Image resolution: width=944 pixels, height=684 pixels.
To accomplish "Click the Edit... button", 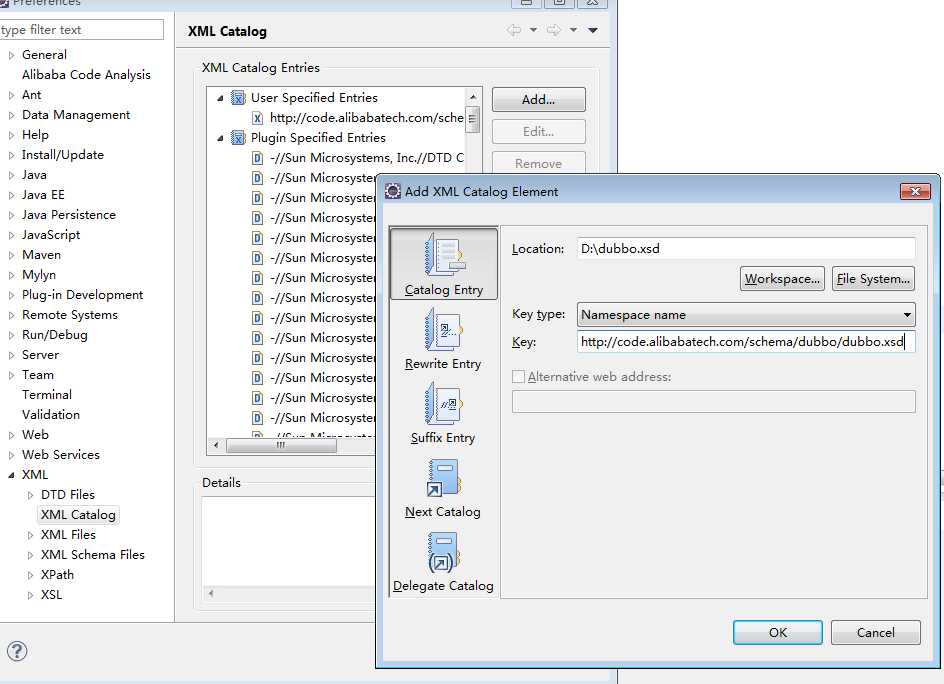I will click(x=539, y=131).
